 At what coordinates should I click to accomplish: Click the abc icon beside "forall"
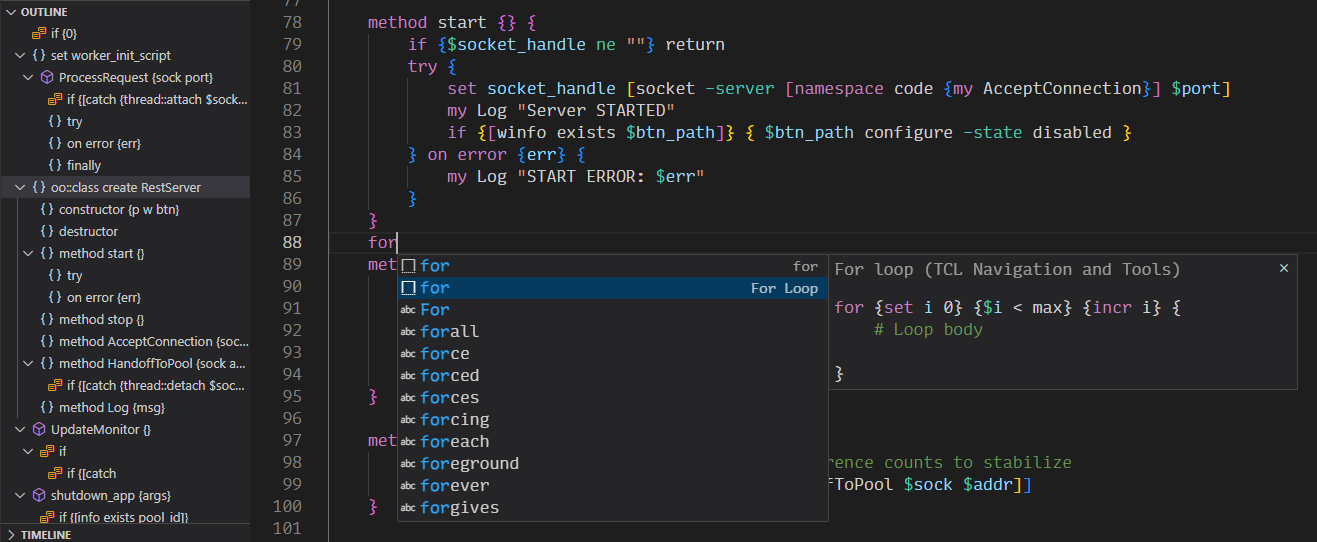pyautogui.click(x=408, y=332)
